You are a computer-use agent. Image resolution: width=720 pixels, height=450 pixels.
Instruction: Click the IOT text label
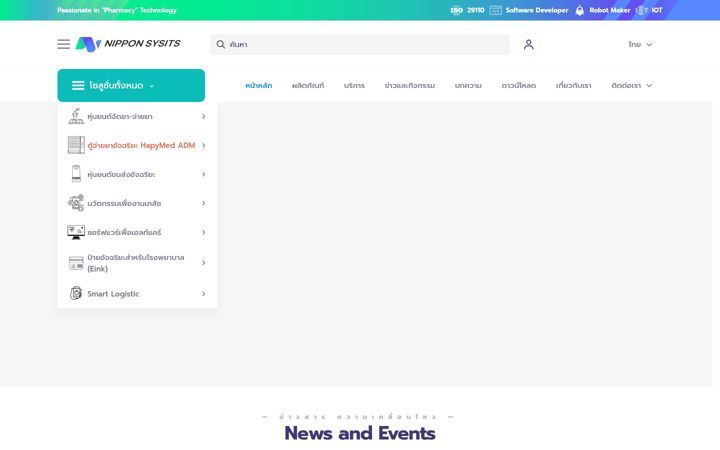point(657,10)
